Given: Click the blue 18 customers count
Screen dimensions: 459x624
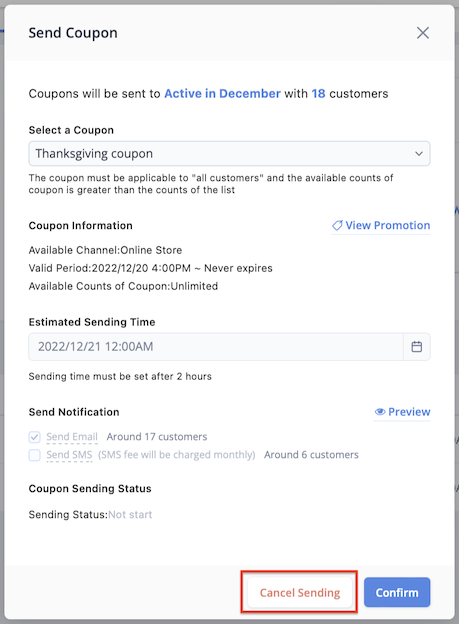Looking at the screenshot, I should pos(318,94).
